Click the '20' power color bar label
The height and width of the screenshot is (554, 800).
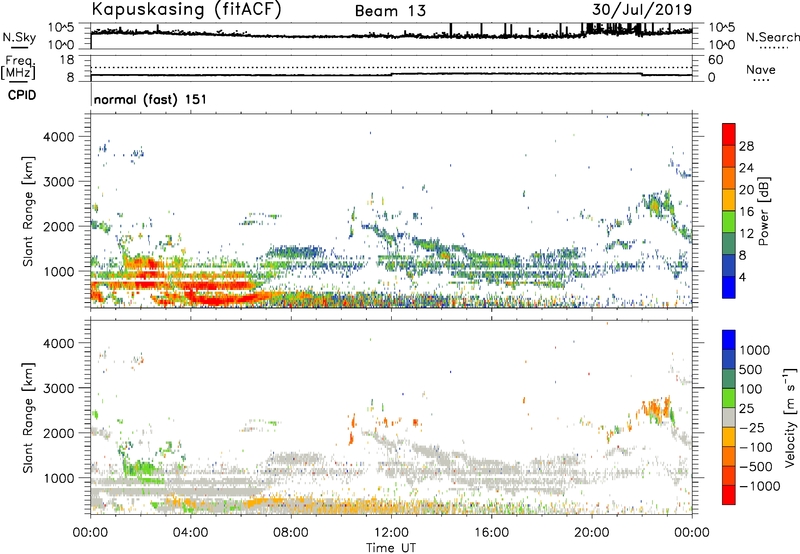[x=746, y=190]
